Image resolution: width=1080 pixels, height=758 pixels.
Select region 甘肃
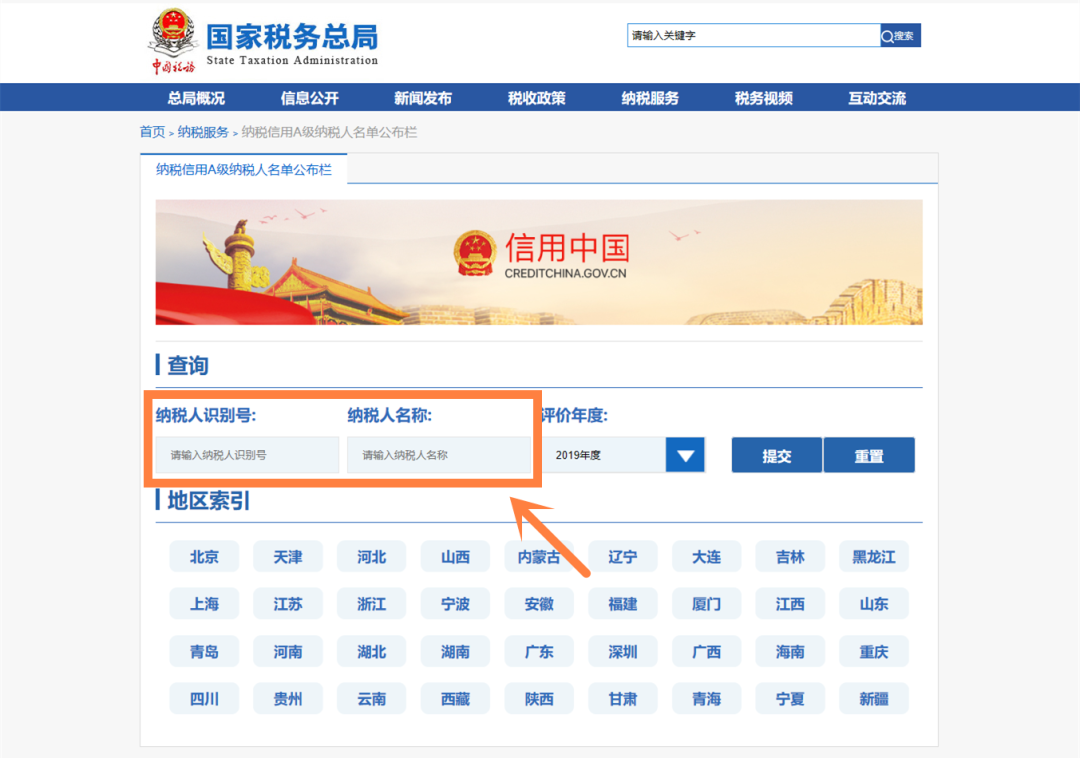coord(623,699)
